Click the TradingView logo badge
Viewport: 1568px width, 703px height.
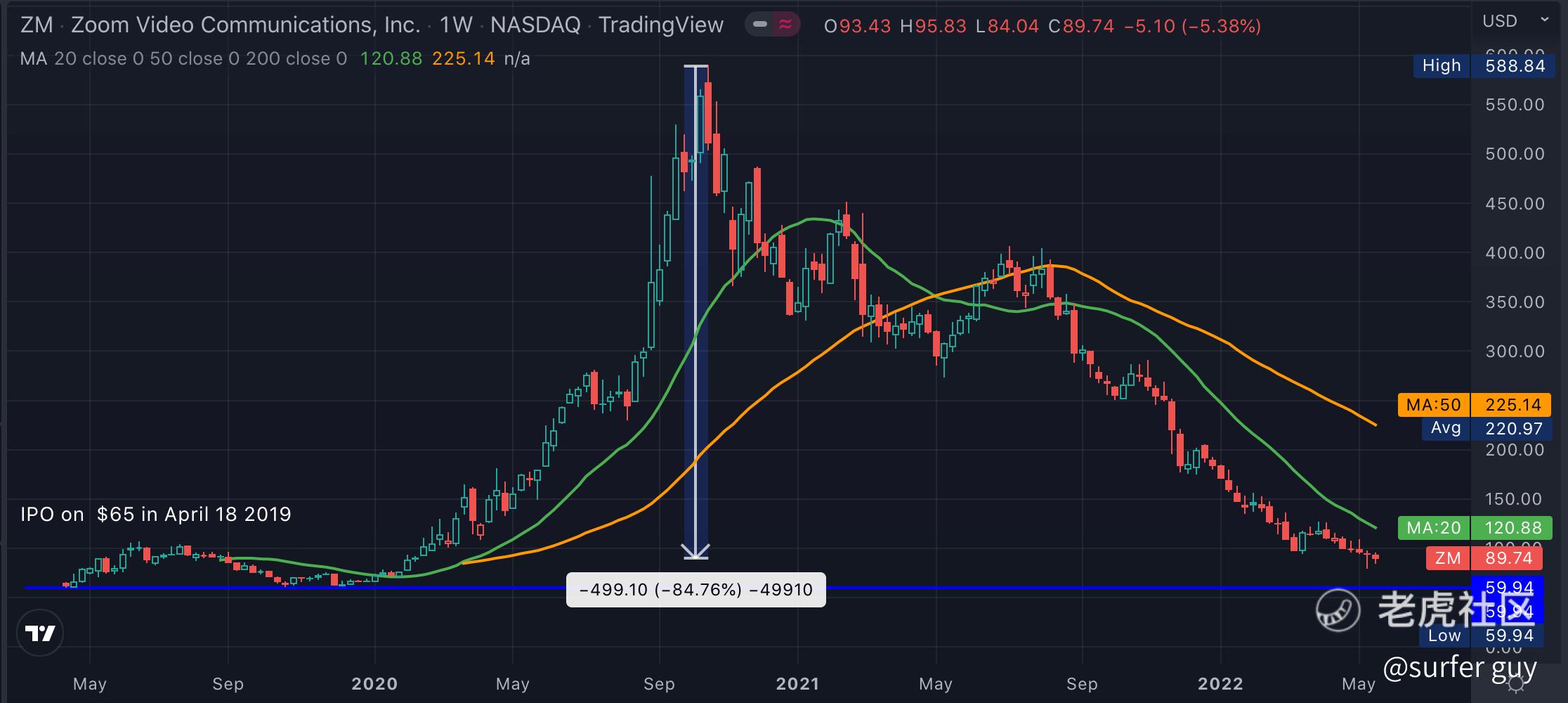coord(40,633)
